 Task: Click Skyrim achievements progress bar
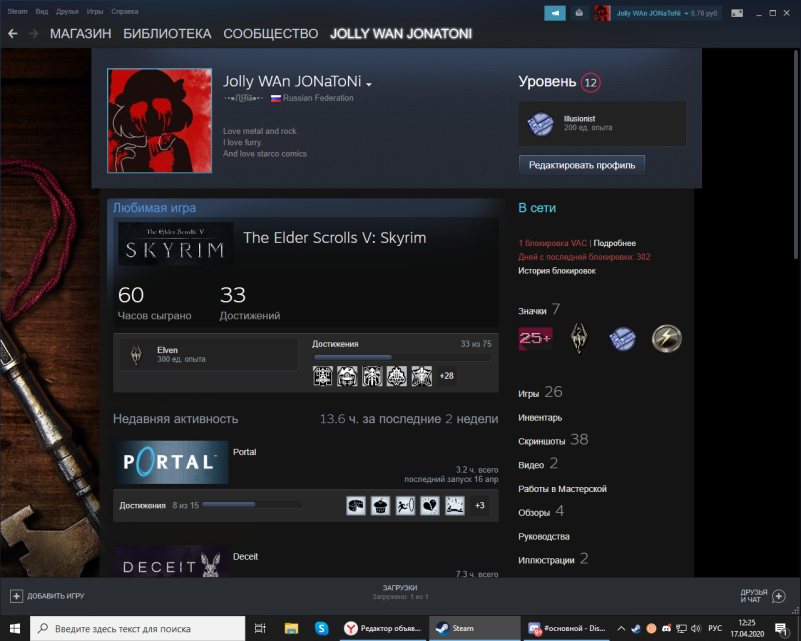click(403, 358)
